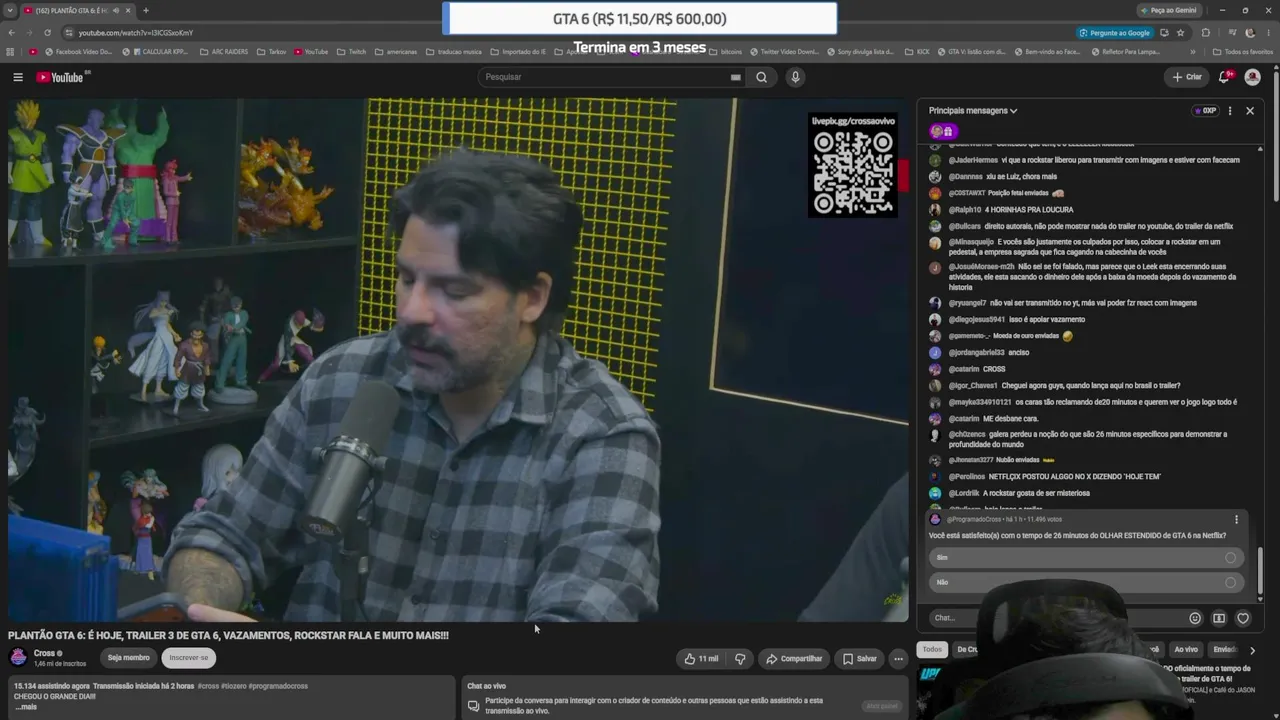Open the Twitch bookmark folder
This screenshot has height=720, width=1280.
coord(351,51)
